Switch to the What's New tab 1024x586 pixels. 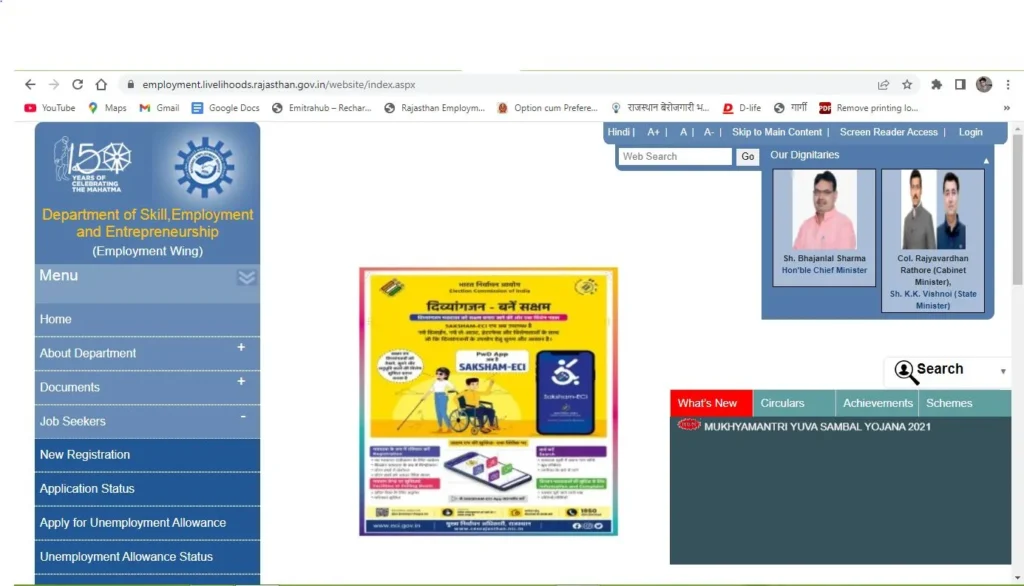(x=711, y=403)
